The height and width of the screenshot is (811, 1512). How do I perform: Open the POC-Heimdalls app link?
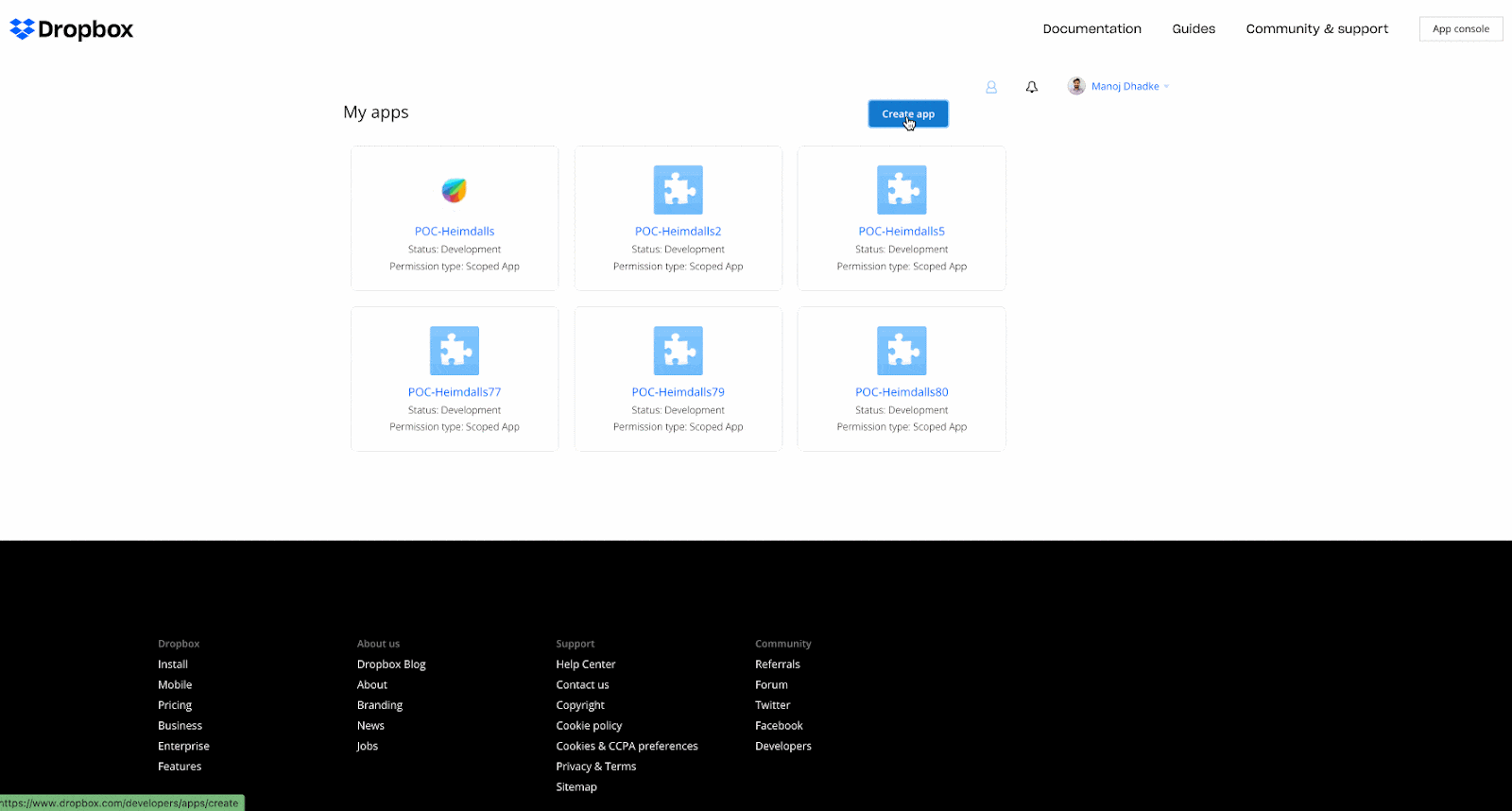[x=455, y=232]
